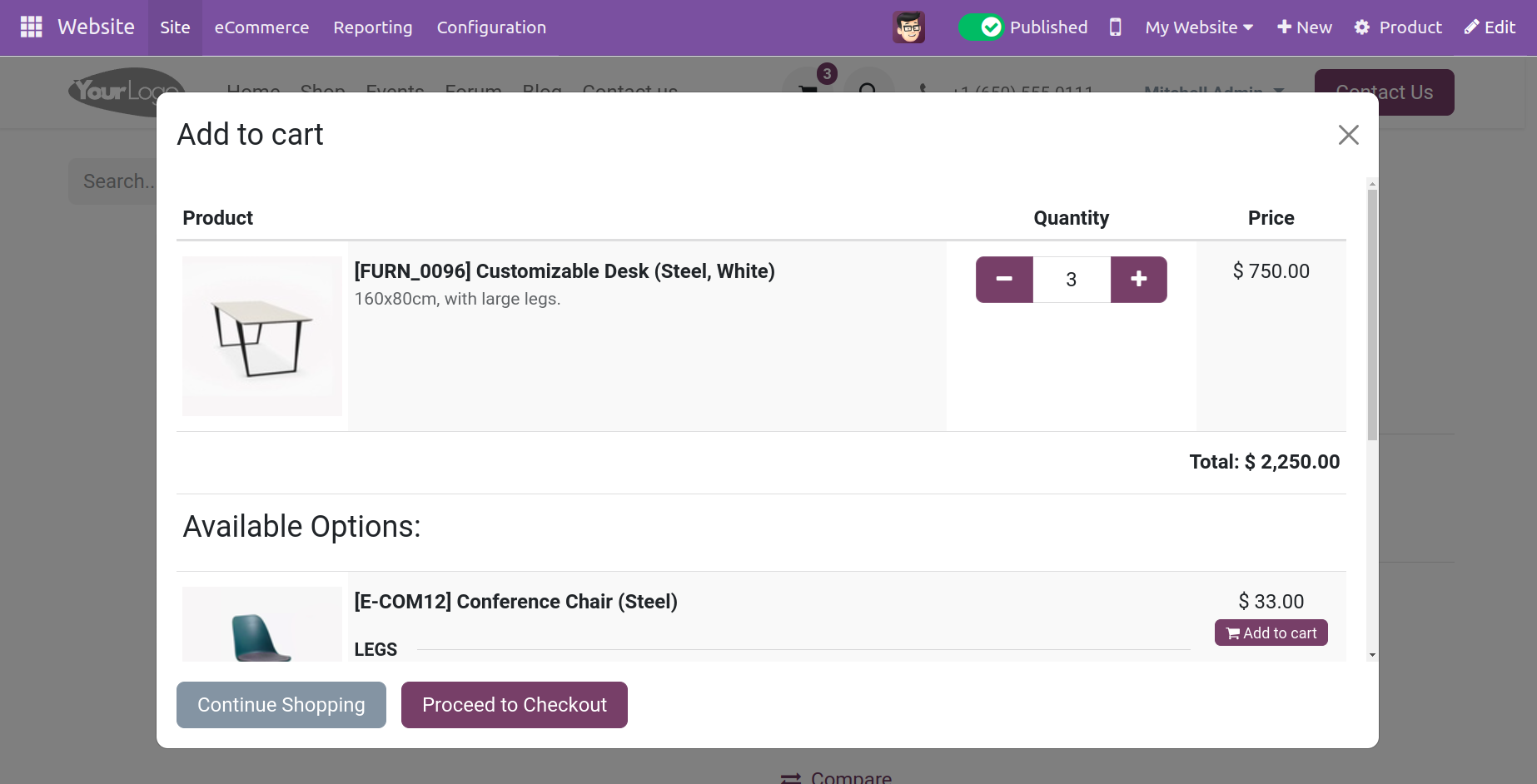
Task: Expand the My Website dropdown
Action: coord(1198,27)
